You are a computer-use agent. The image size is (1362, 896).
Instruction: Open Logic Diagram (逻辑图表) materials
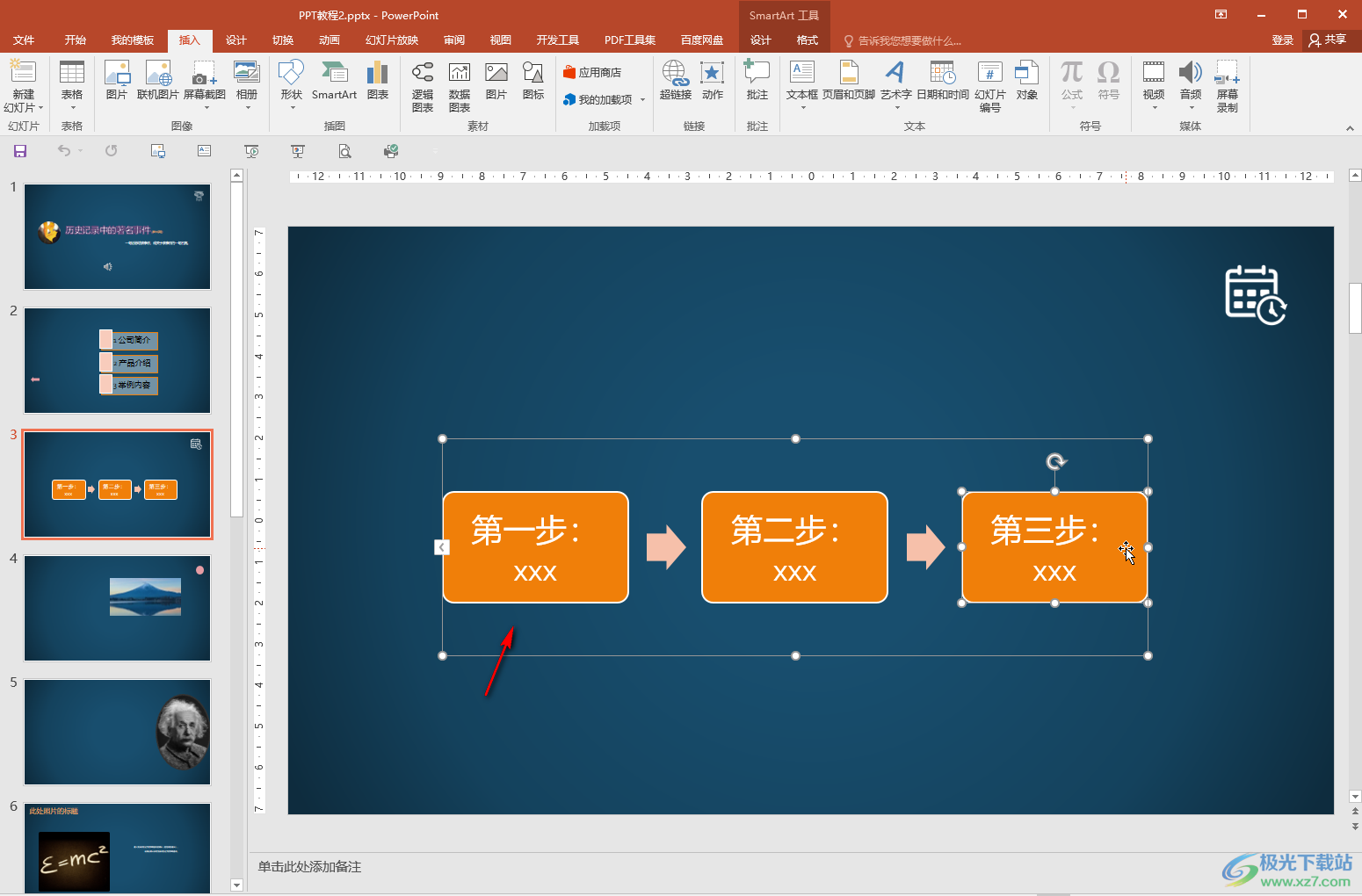(423, 86)
